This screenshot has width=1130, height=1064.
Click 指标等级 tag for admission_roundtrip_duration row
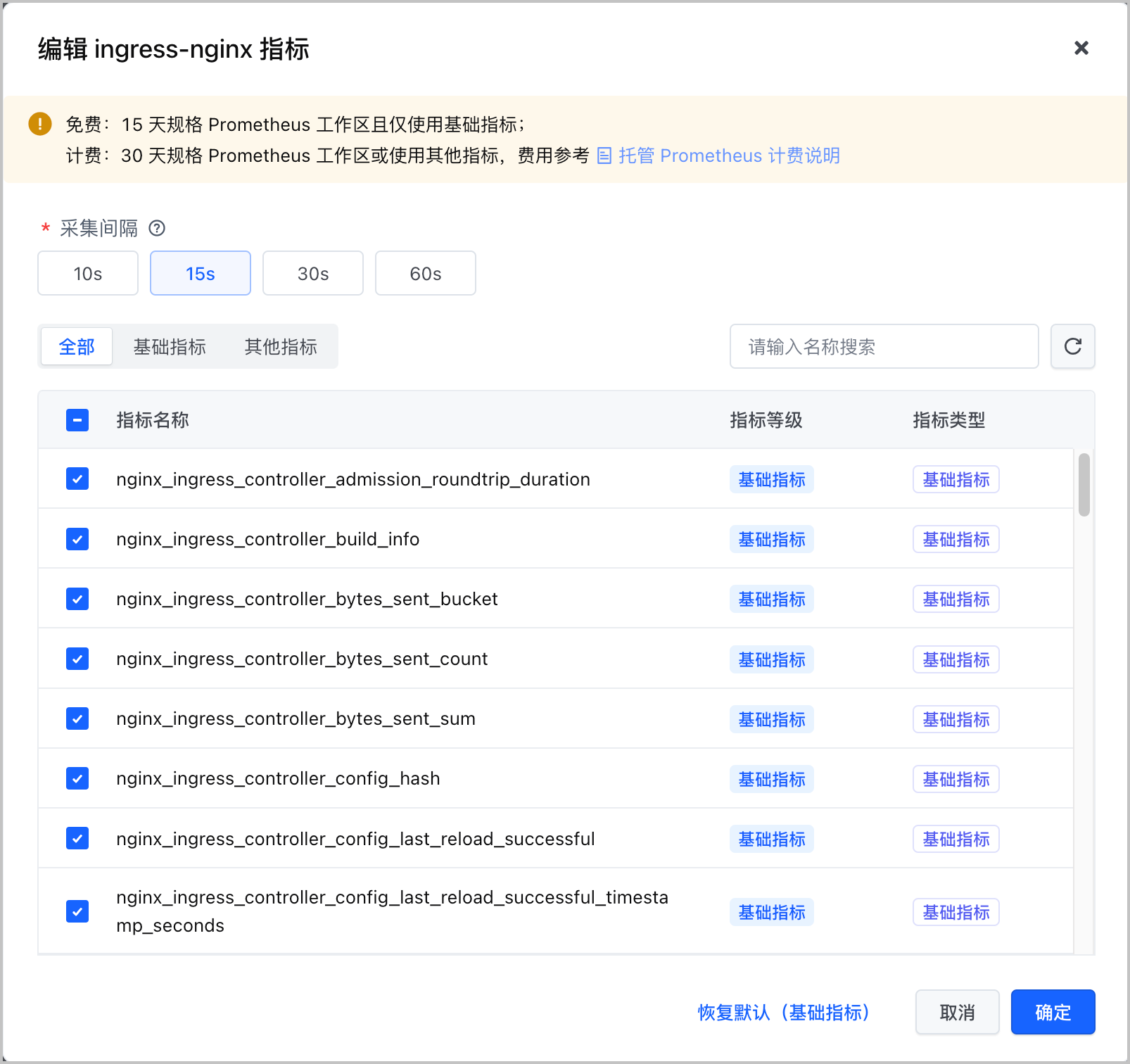[x=772, y=479]
